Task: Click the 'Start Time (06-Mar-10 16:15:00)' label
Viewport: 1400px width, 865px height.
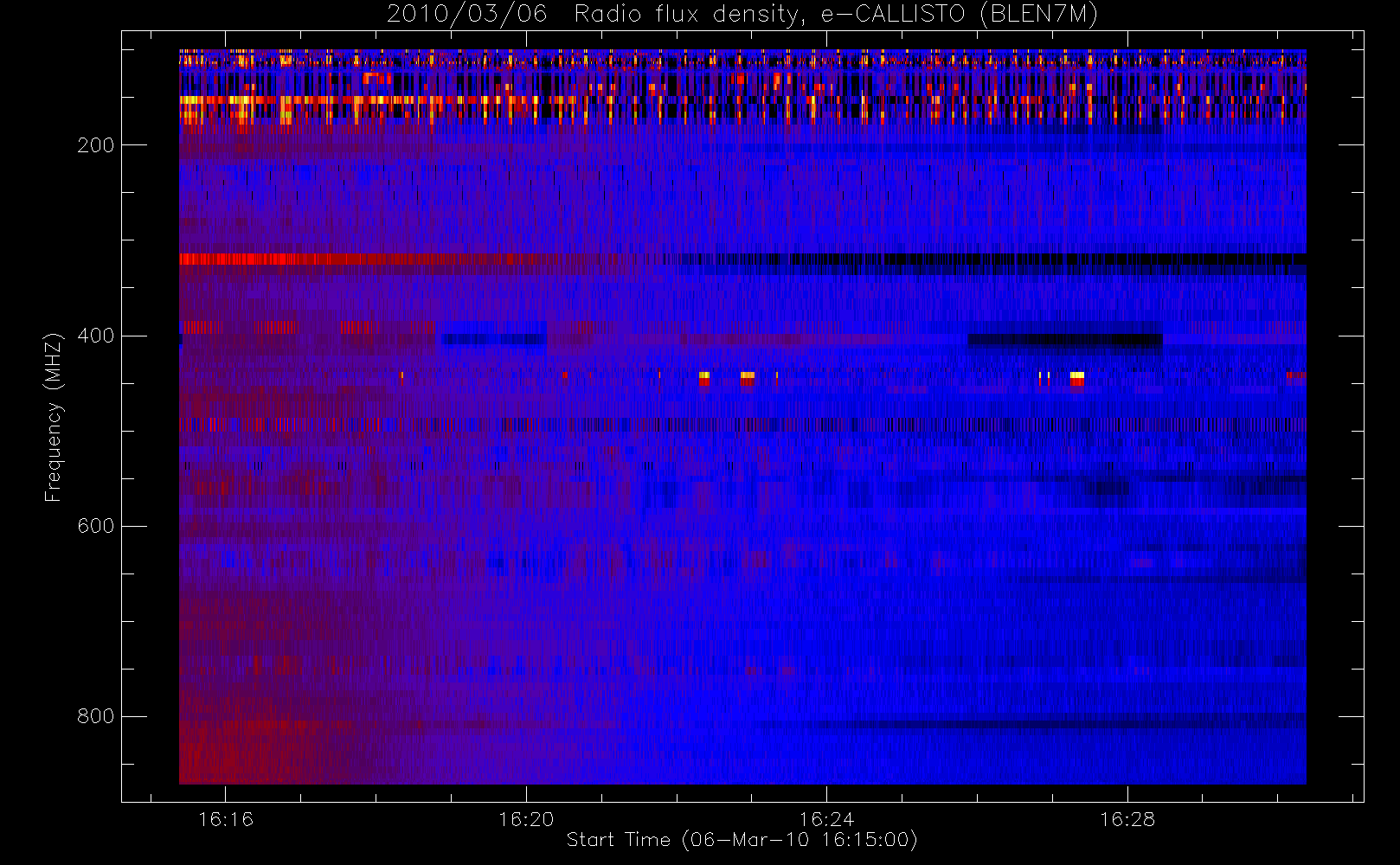Action: point(742,840)
